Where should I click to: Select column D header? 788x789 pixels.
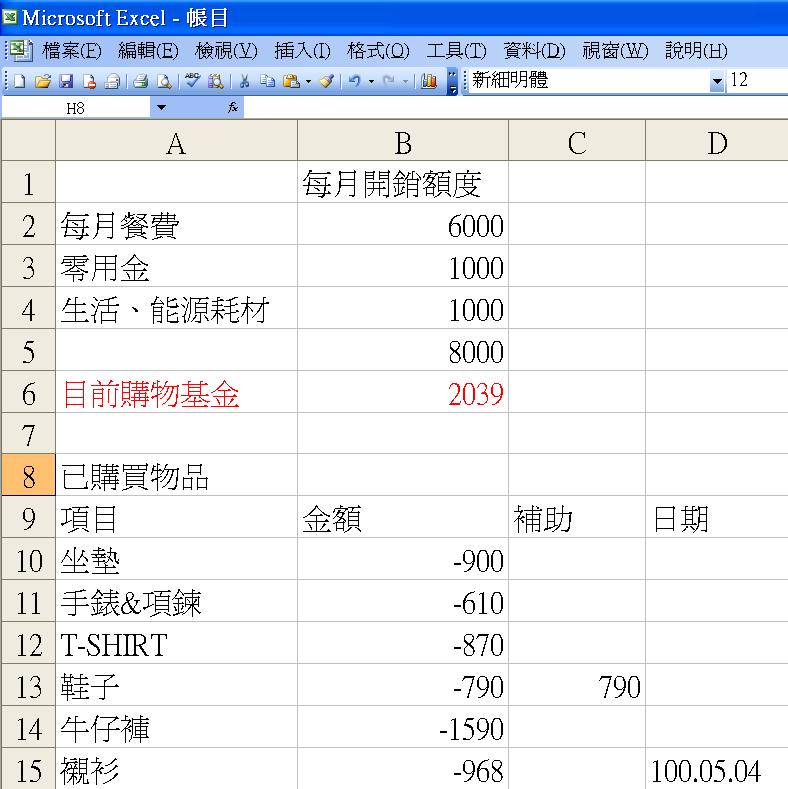pyautogui.click(x=717, y=141)
